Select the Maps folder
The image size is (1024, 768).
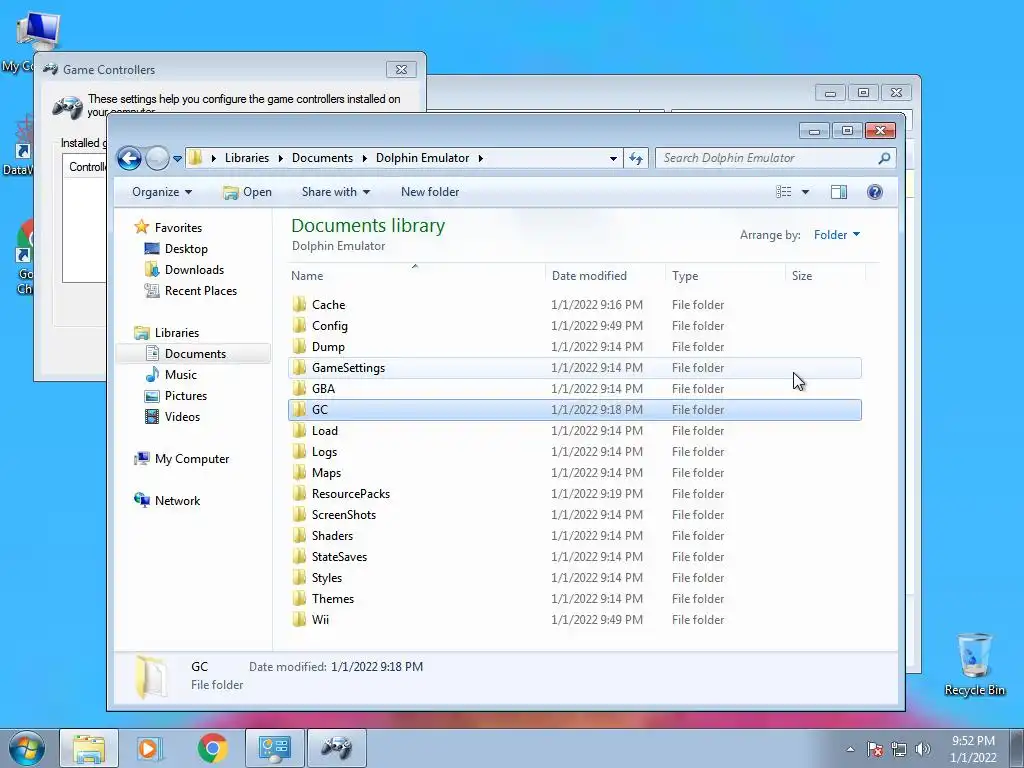(575, 473)
